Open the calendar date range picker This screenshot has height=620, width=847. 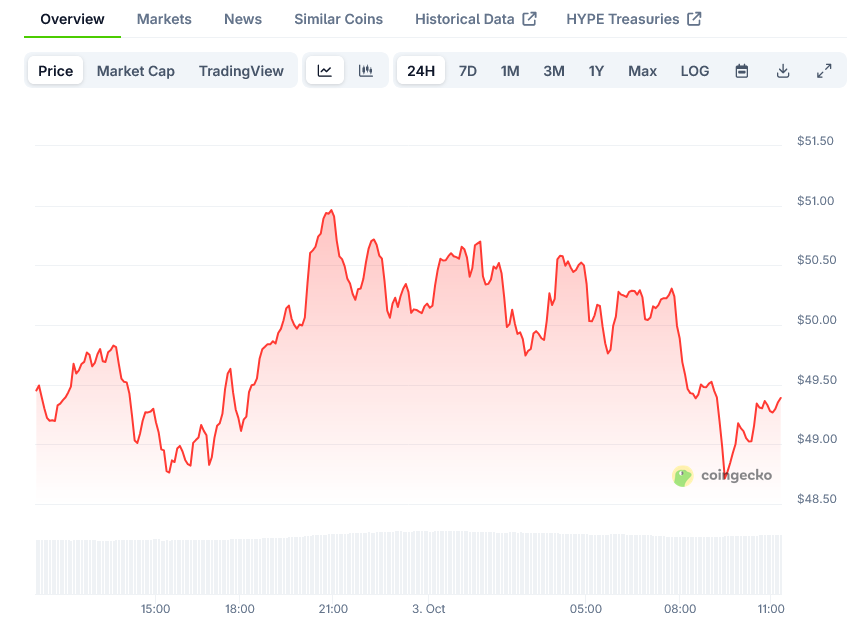click(x=742, y=71)
